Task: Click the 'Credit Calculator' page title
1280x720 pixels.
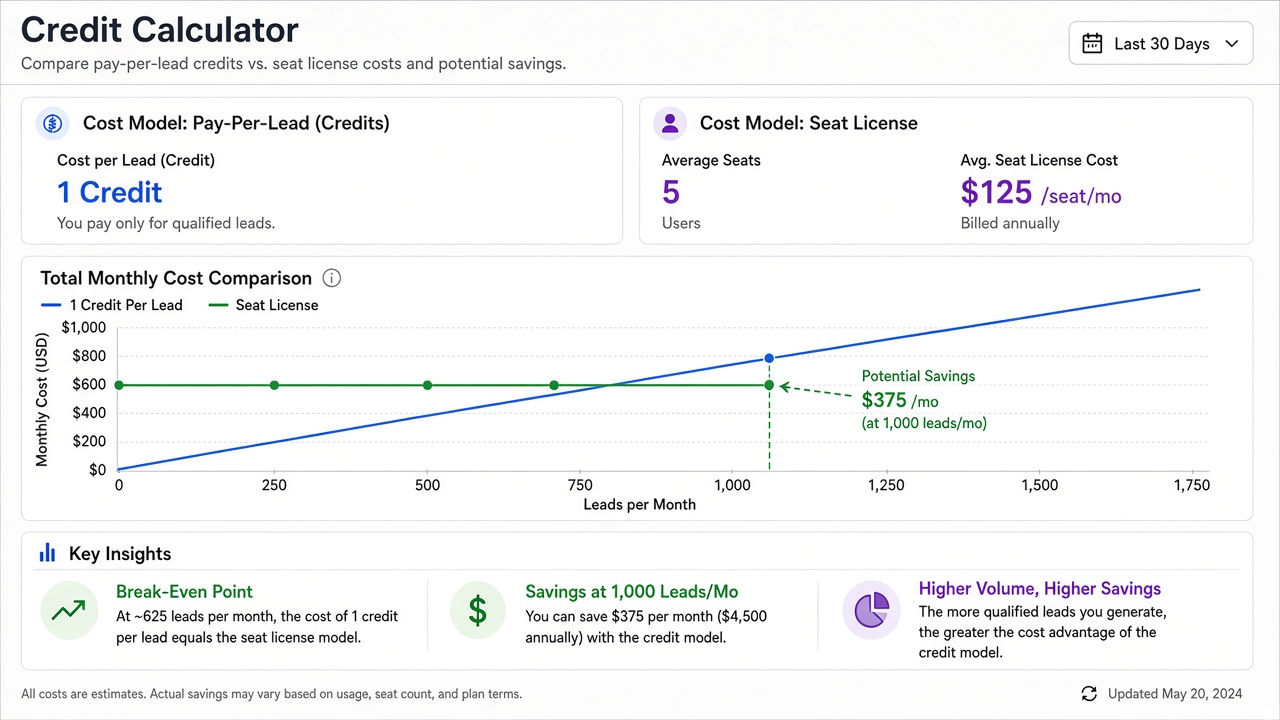Action: 159,30
